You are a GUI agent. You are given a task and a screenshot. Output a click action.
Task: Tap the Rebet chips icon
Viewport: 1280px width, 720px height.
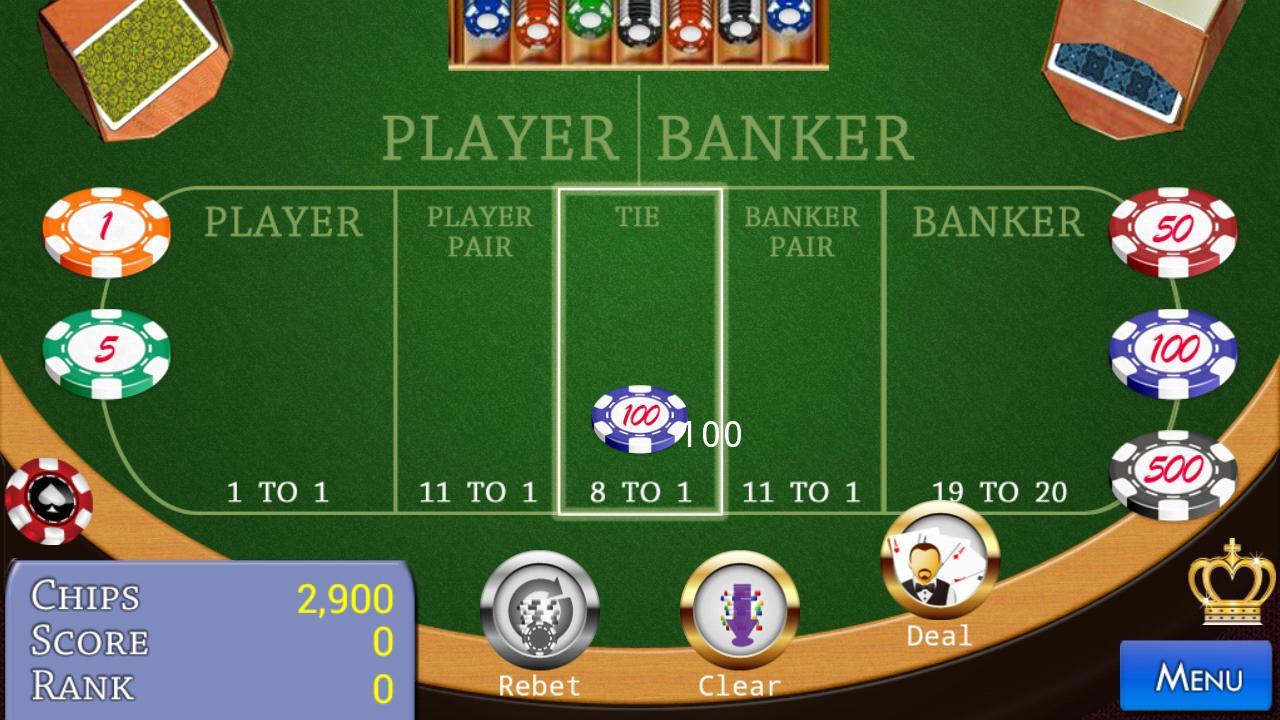tap(539, 611)
